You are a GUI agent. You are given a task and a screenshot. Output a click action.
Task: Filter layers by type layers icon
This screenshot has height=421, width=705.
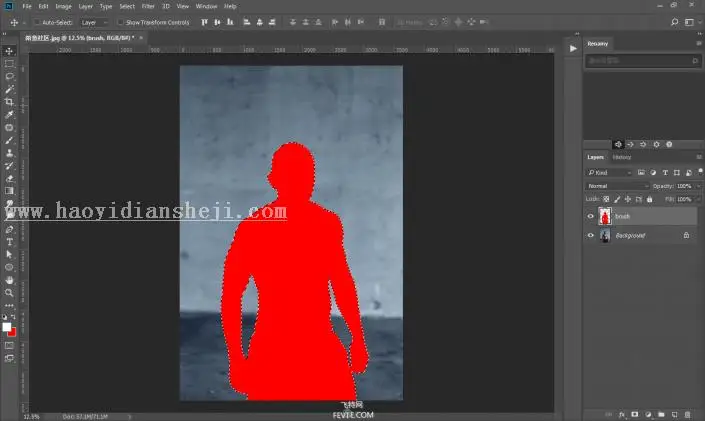click(665, 172)
